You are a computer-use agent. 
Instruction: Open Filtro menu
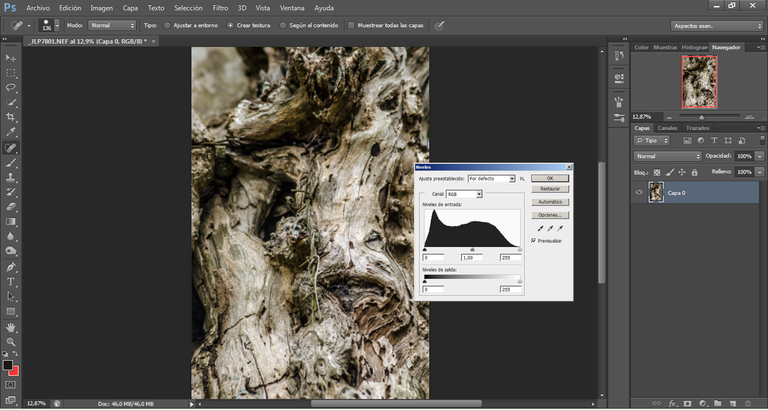coord(220,8)
